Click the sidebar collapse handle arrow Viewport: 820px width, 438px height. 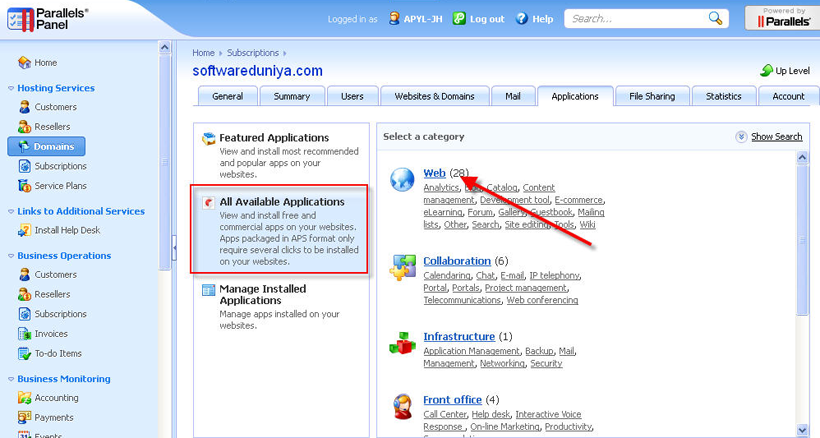coord(174,246)
